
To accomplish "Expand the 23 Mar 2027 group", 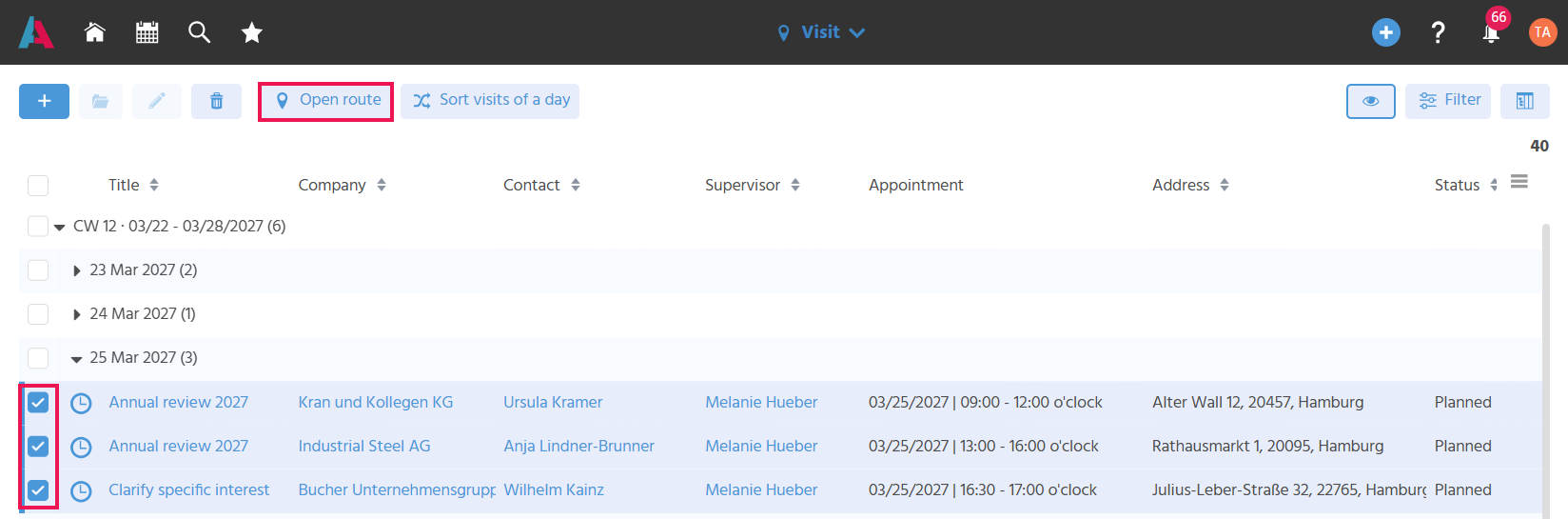I will point(77,270).
